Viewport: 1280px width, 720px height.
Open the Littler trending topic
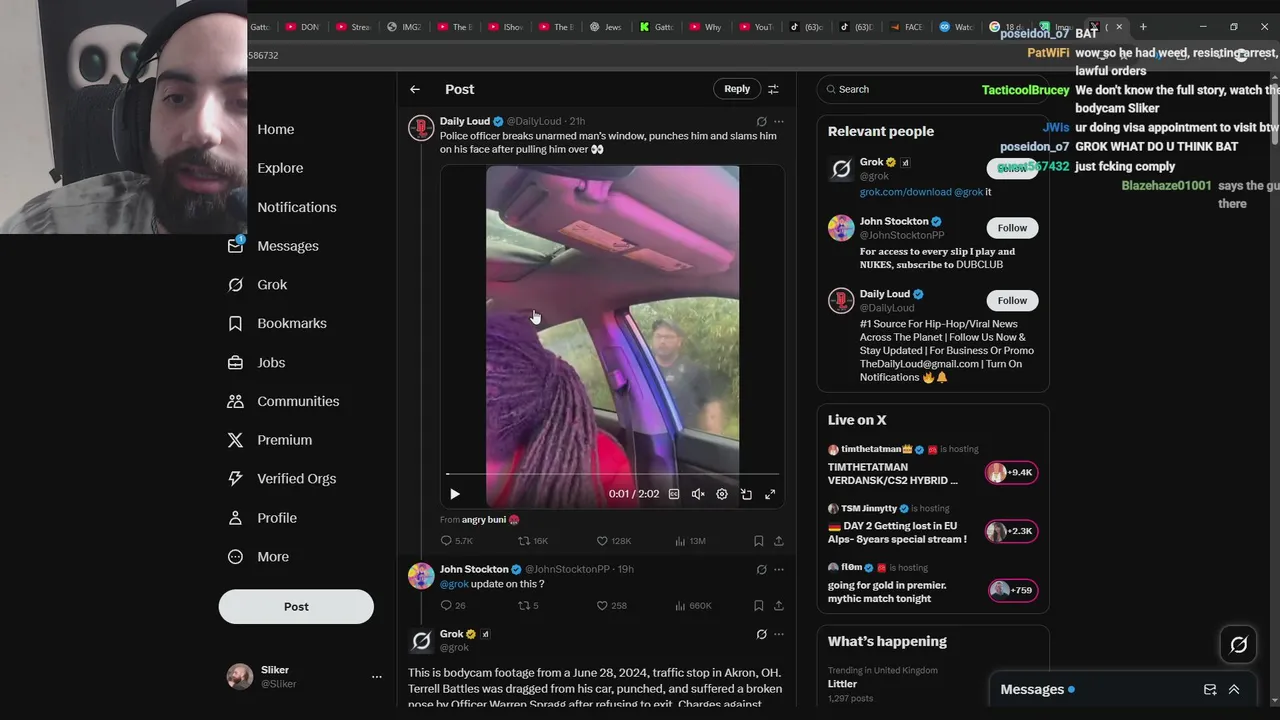842,684
